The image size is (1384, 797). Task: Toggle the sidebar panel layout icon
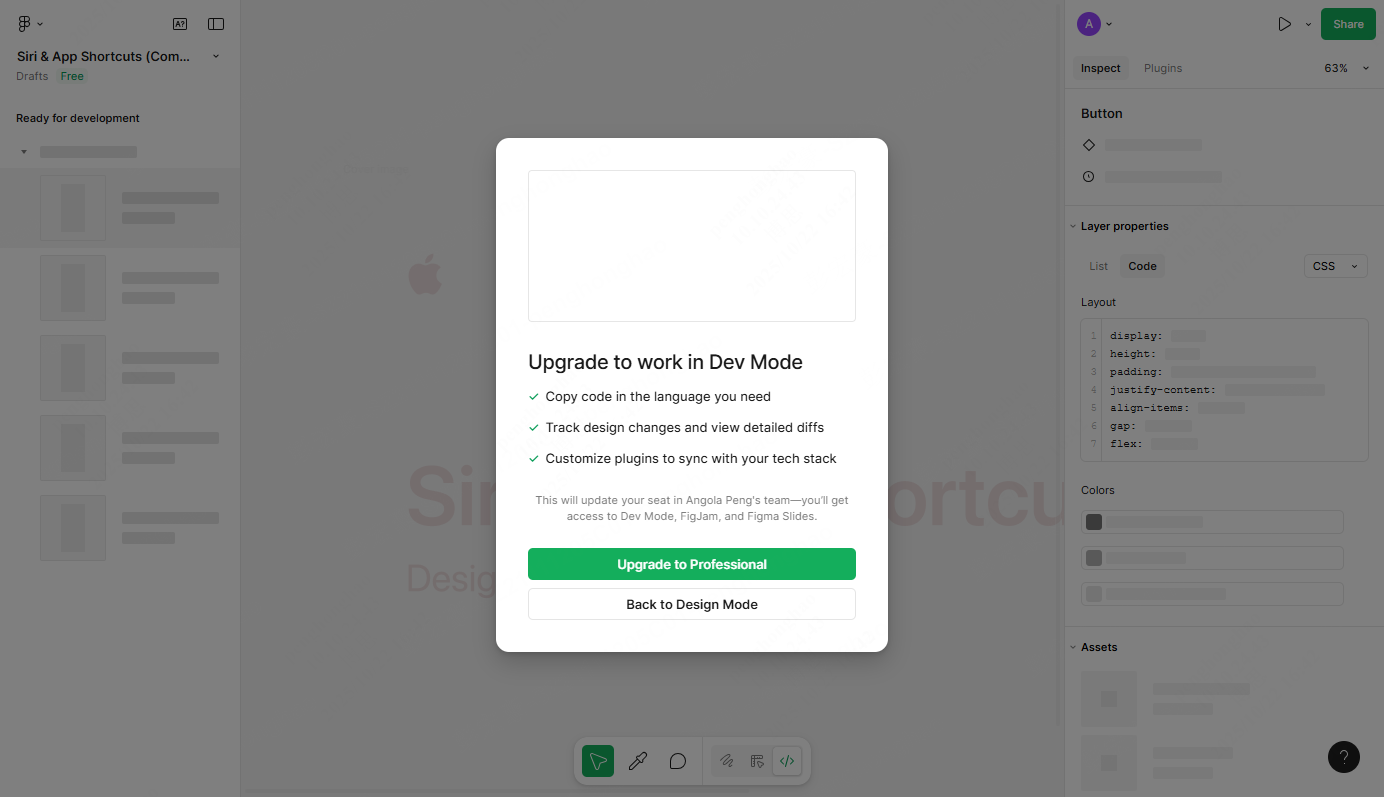[x=216, y=24]
